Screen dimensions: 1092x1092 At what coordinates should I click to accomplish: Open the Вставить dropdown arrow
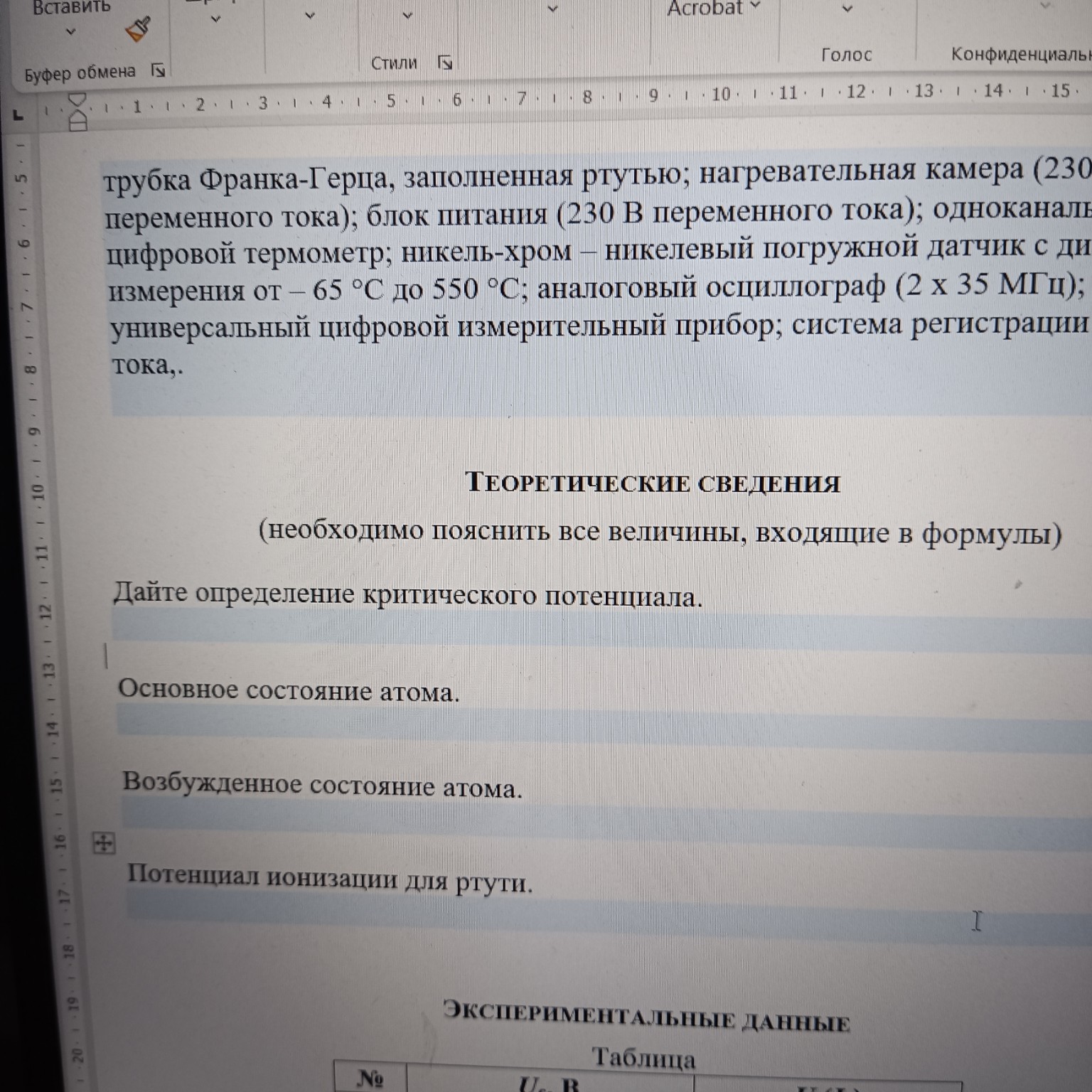70,32
